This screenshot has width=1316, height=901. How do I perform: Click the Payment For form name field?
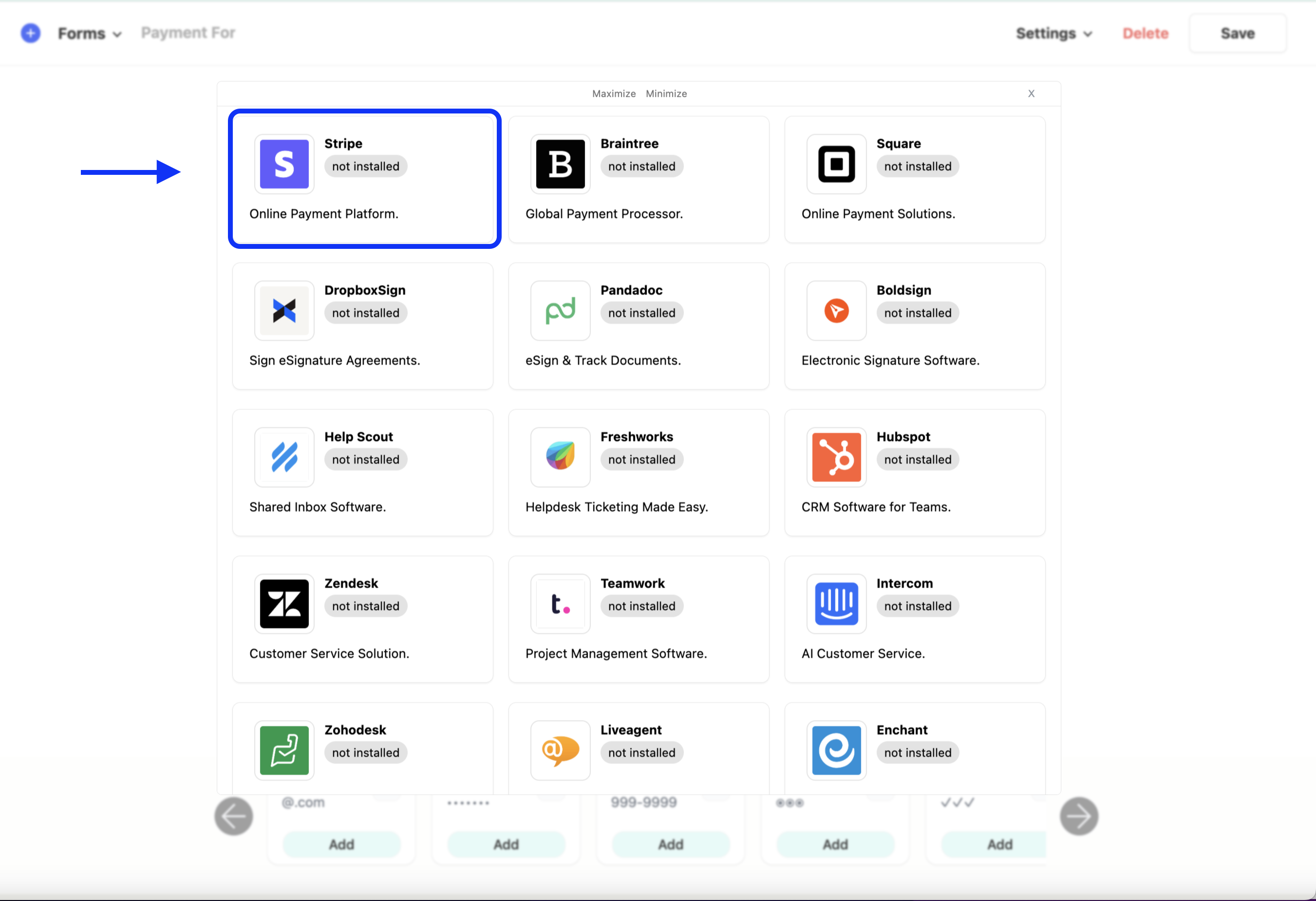(x=188, y=33)
